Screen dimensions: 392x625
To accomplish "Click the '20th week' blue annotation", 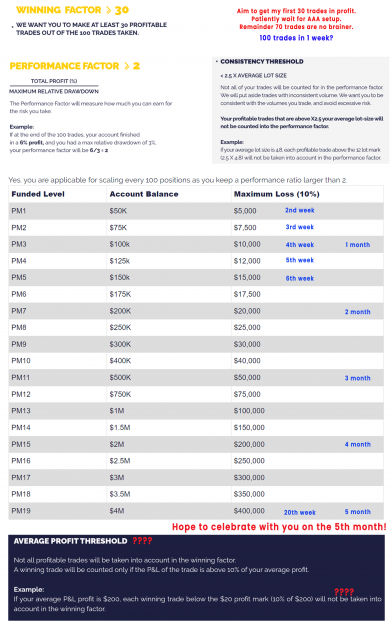I will pyautogui.click(x=299, y=513).
